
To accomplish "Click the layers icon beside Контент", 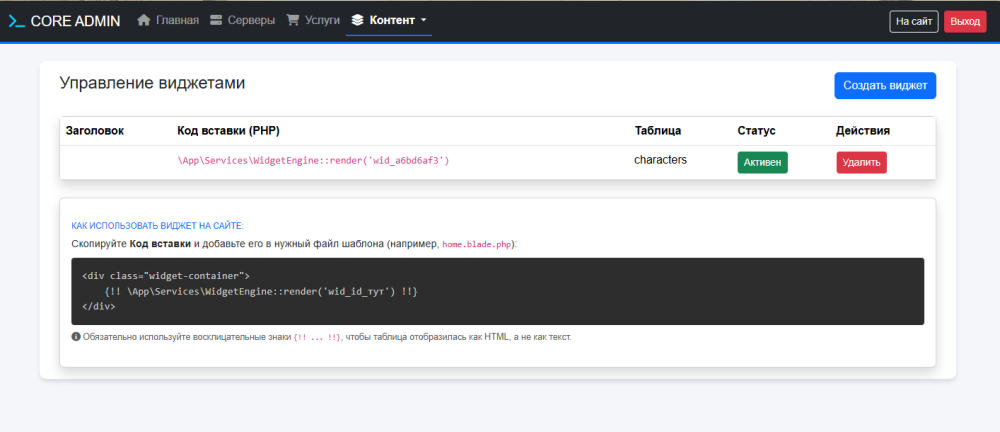I will tap(358, 20).
